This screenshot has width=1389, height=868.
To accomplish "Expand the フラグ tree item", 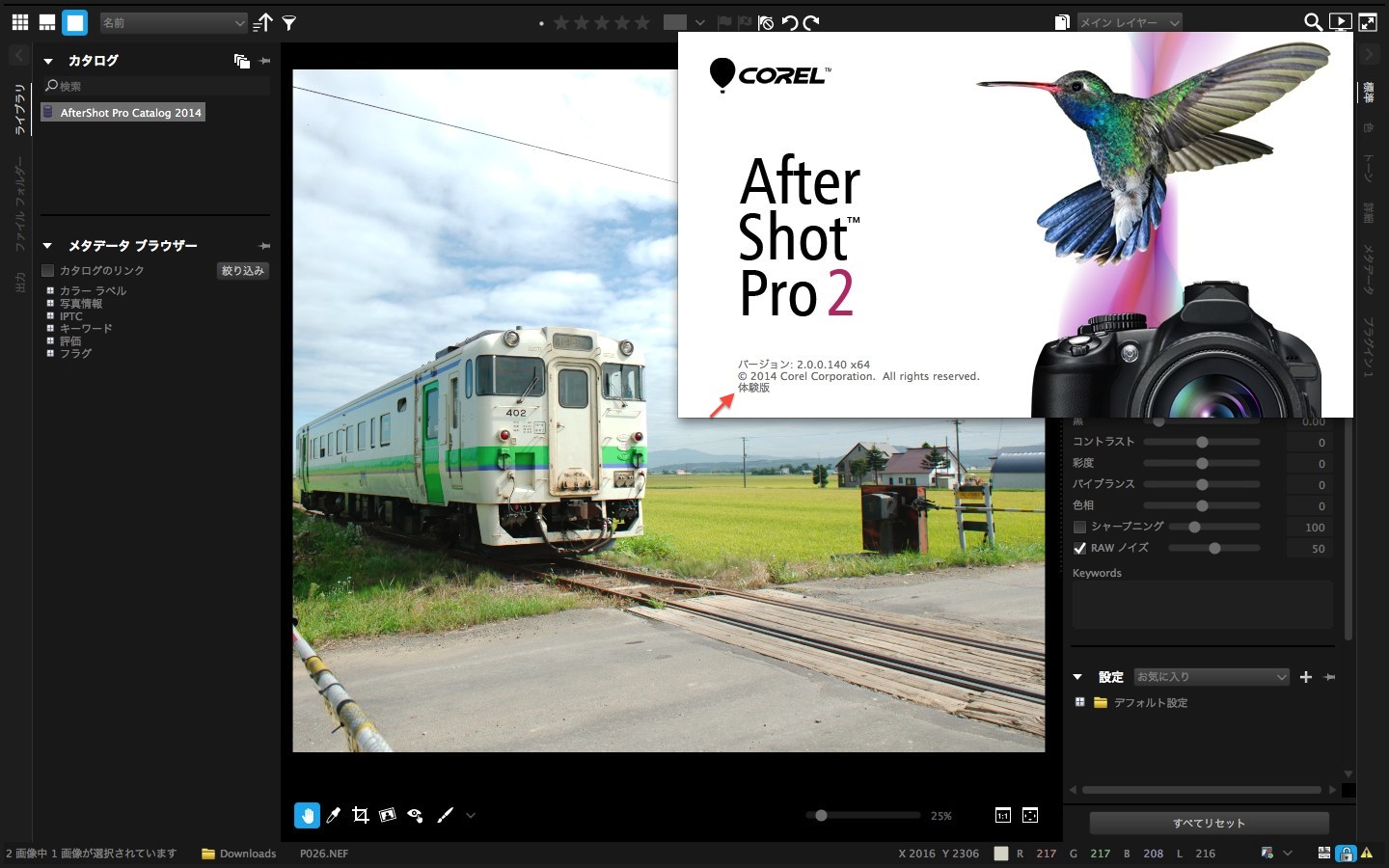I will [50, 353].
